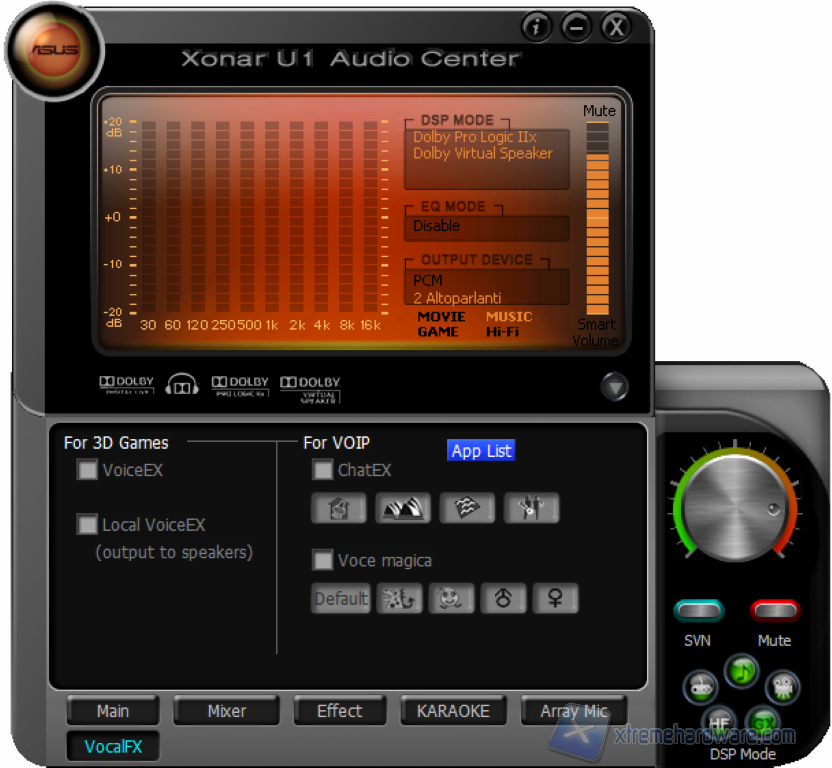
Task: Tick the Local VoiceEX checkbox
Action: click(87, 524)
